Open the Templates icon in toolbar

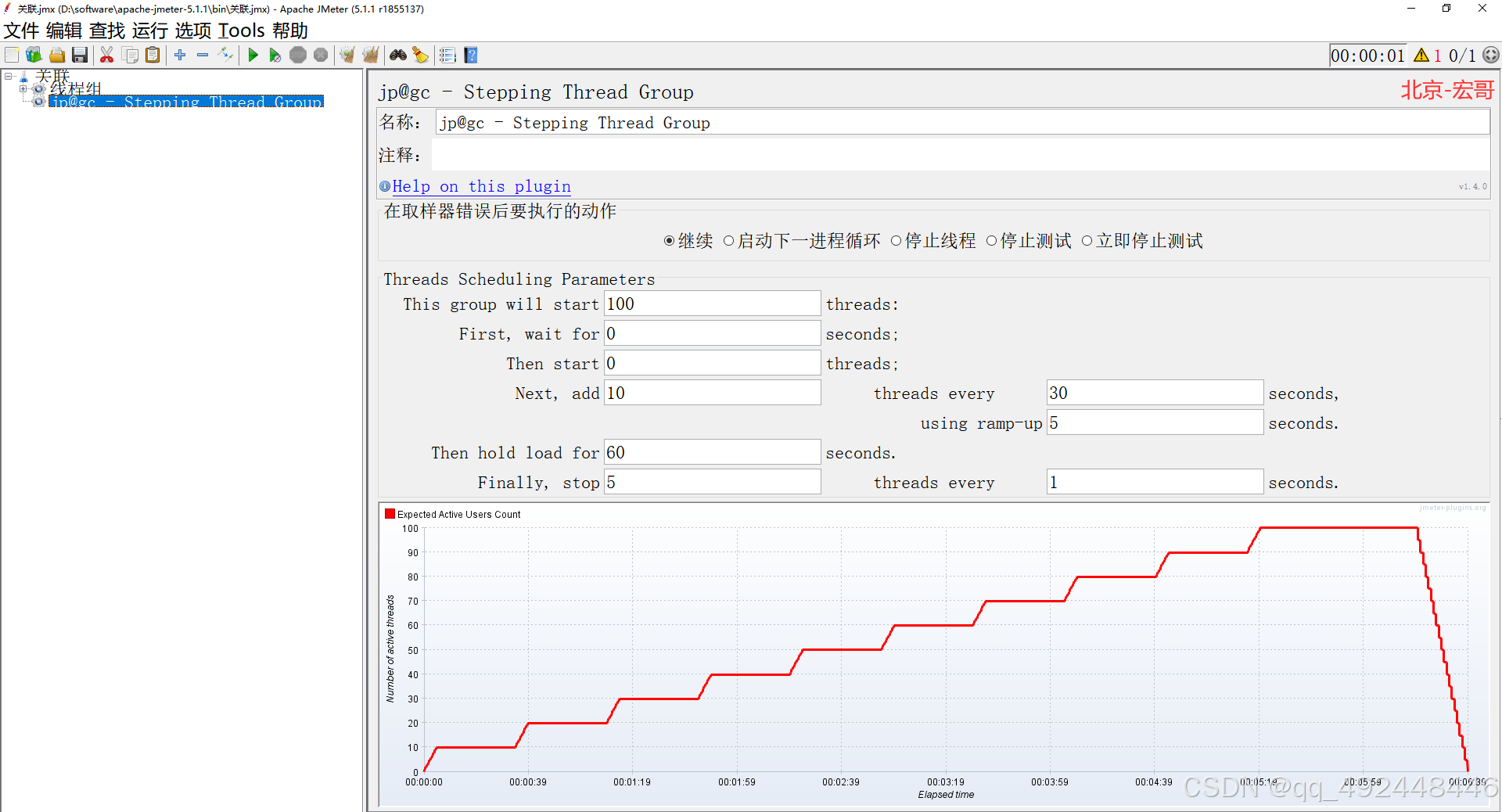pos(34,55)
